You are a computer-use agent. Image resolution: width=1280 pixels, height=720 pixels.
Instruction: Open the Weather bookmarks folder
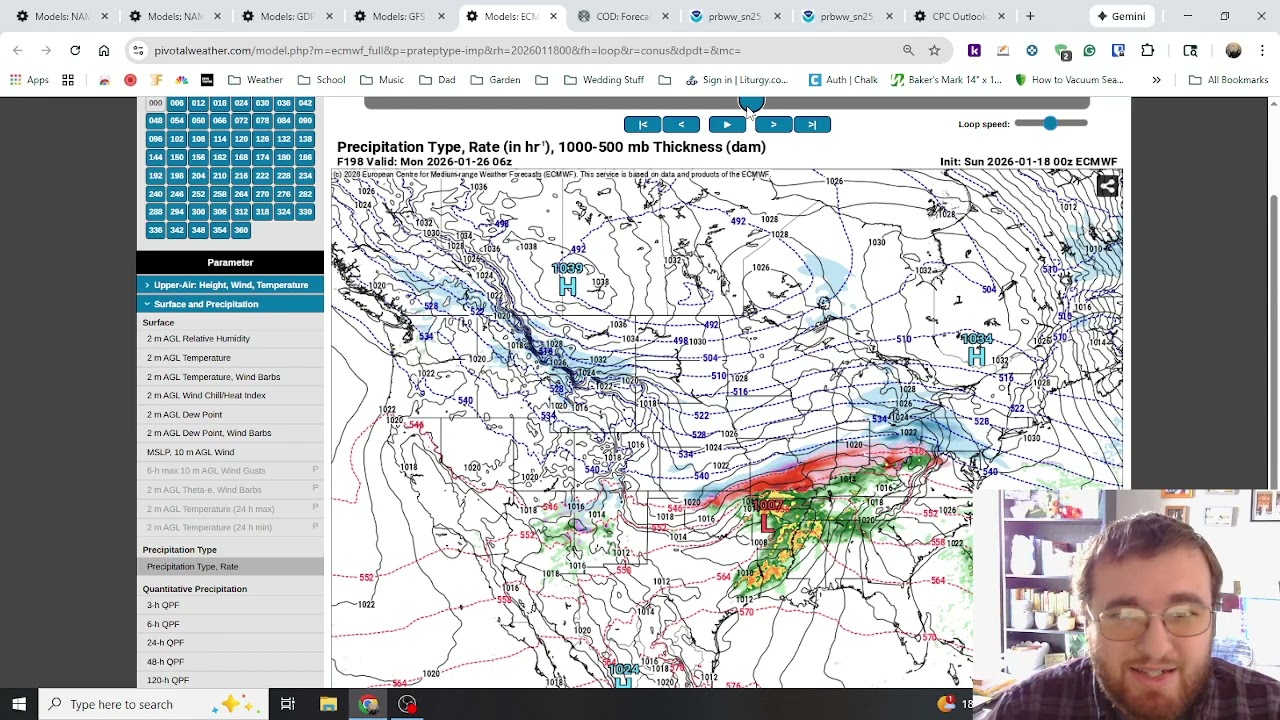click(x=255, y=80)
